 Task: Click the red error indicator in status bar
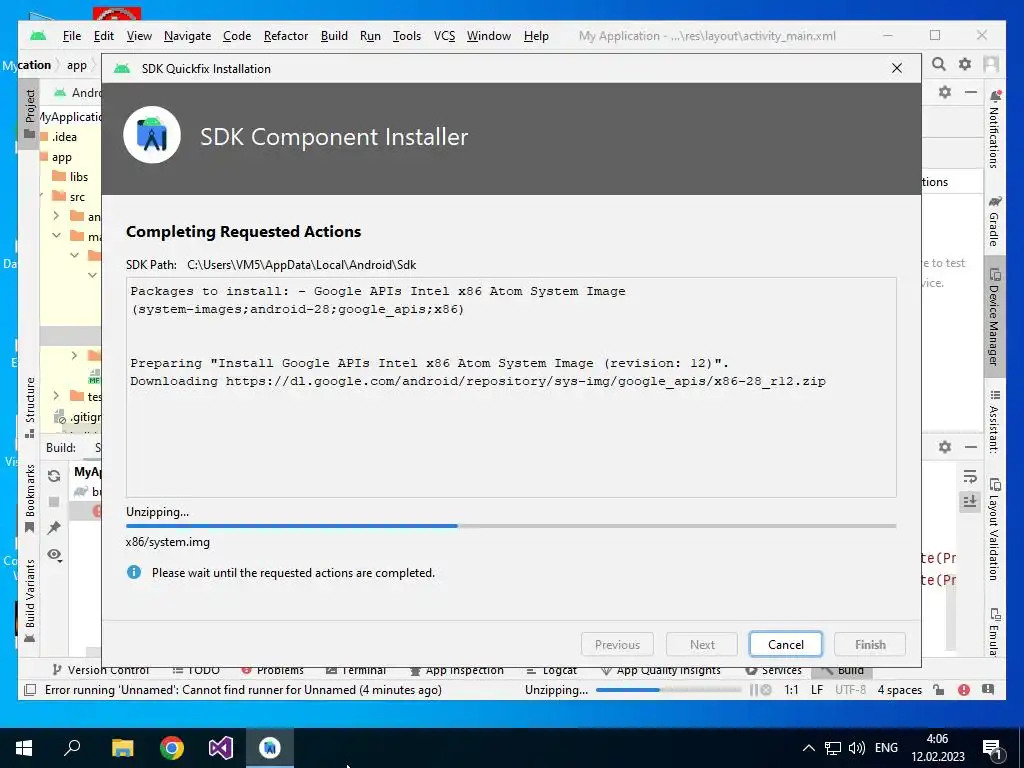964,690
